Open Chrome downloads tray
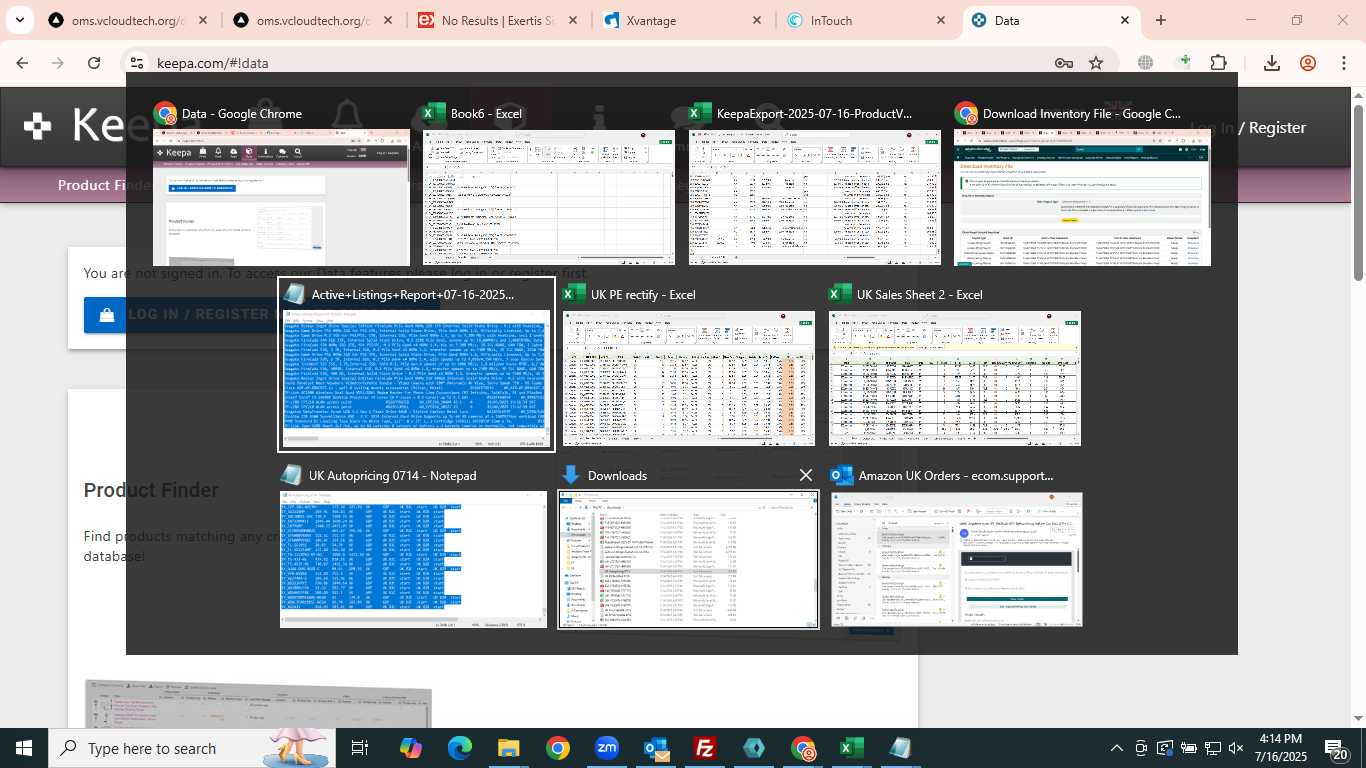This screenshot has width=1366, height=768. click(x=1272, y=63)
